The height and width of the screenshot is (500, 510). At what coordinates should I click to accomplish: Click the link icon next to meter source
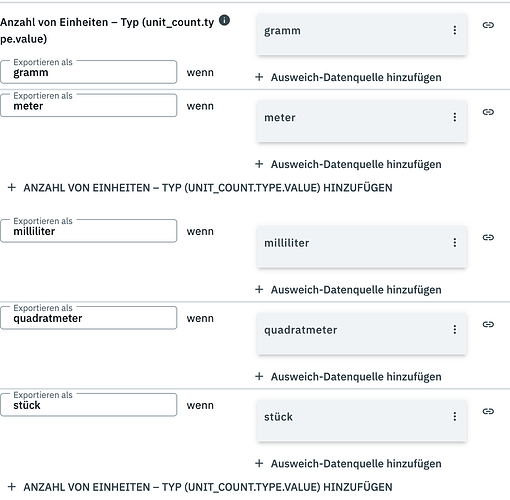tap(488, 112)
